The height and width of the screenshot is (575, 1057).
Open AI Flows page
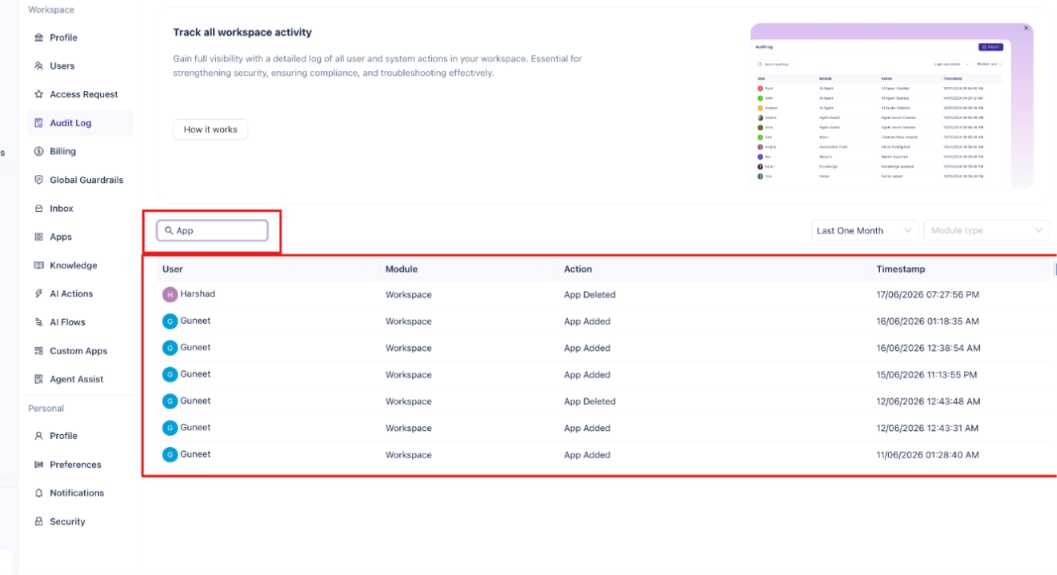(x=80, y=322)
